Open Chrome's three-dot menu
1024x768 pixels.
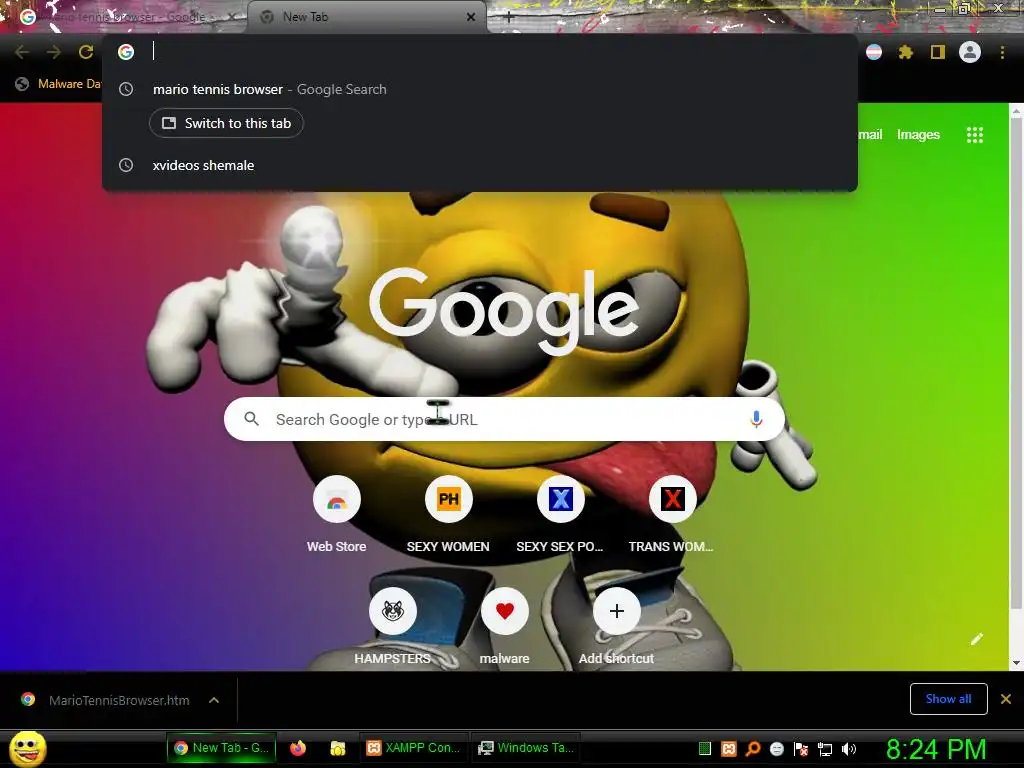1002,52
